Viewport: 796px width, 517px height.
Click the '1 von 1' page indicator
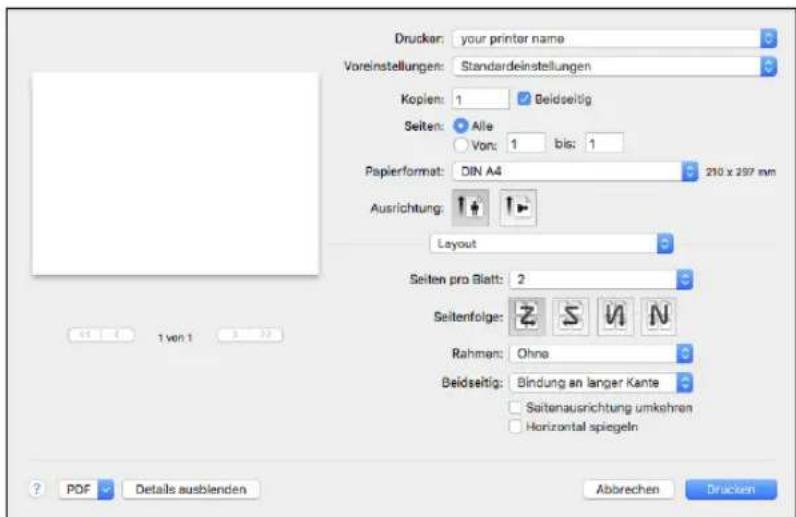(175, 338)
